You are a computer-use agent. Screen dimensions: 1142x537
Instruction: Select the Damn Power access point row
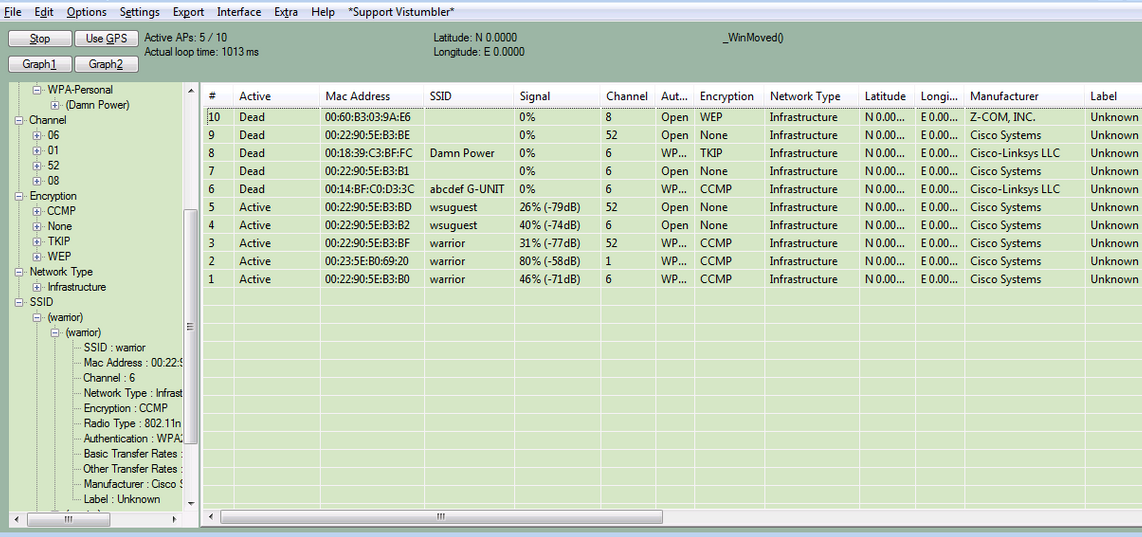pos(462,153)
